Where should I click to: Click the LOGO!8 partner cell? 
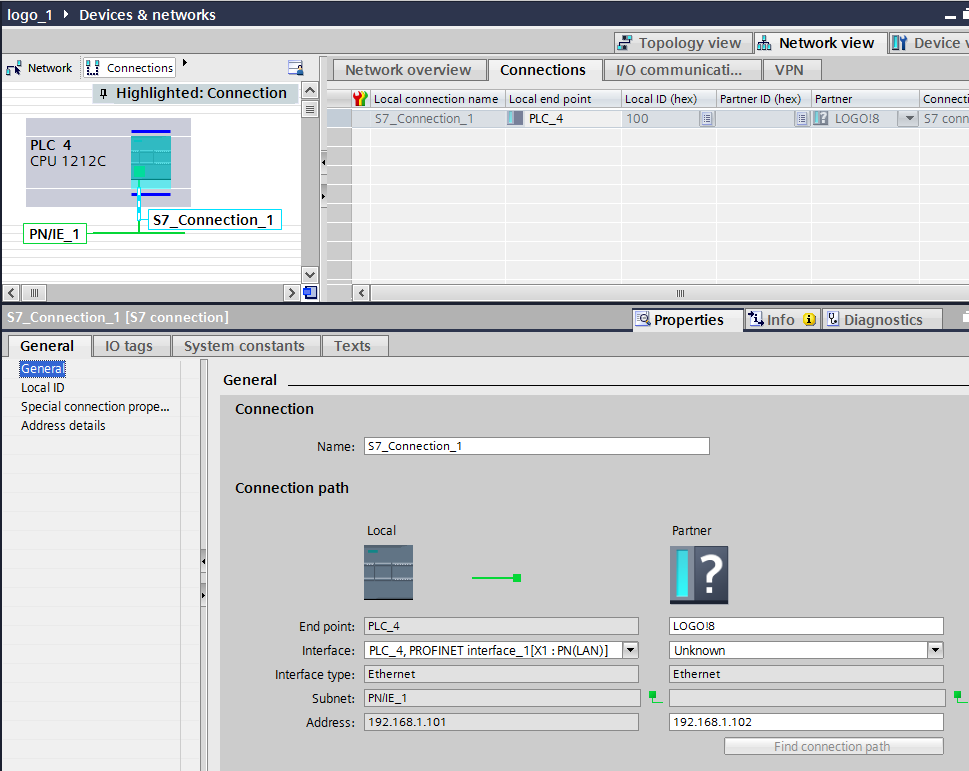tap(855, 119)
